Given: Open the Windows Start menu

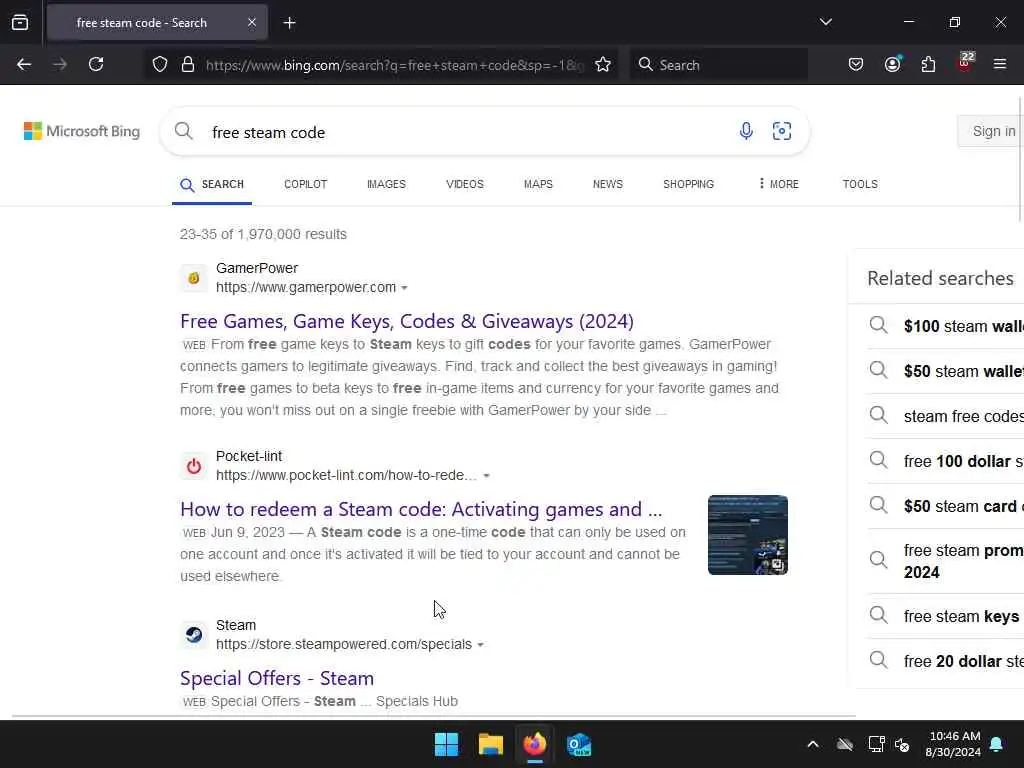Looking at the screenshot, I should (447, 744).
